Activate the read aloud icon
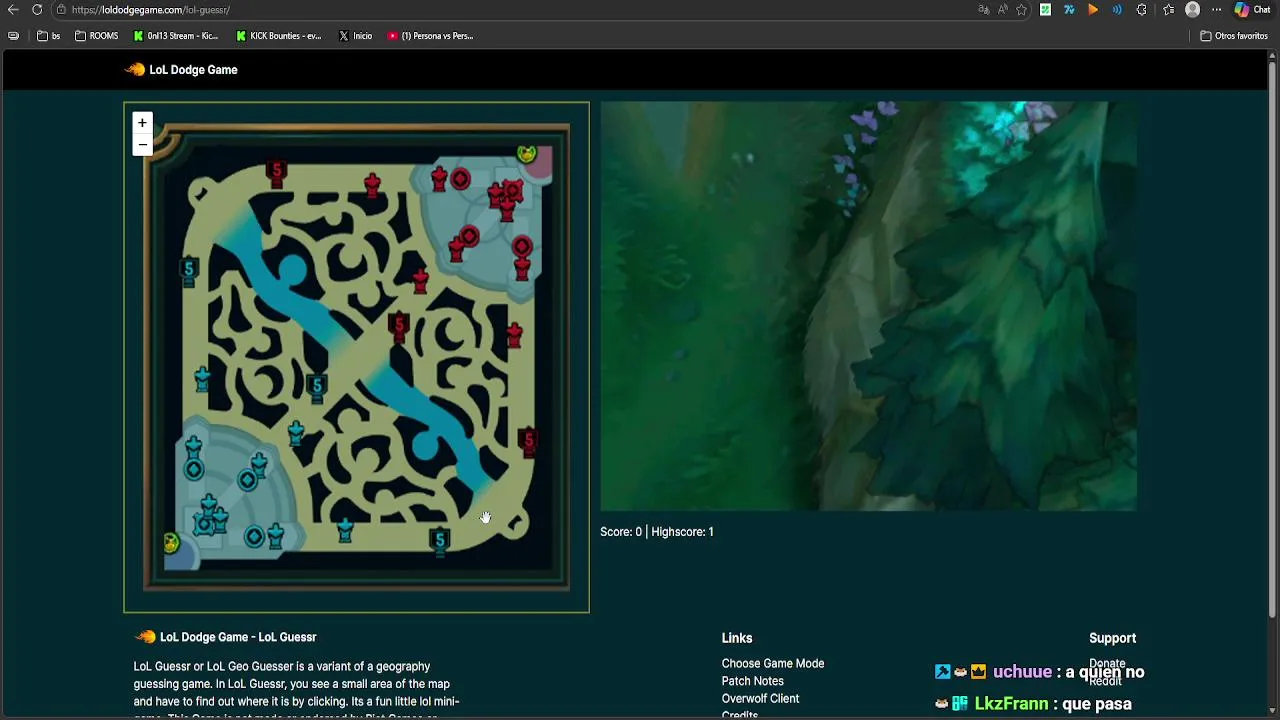 pyautogui.click(x=1002, y=10)
